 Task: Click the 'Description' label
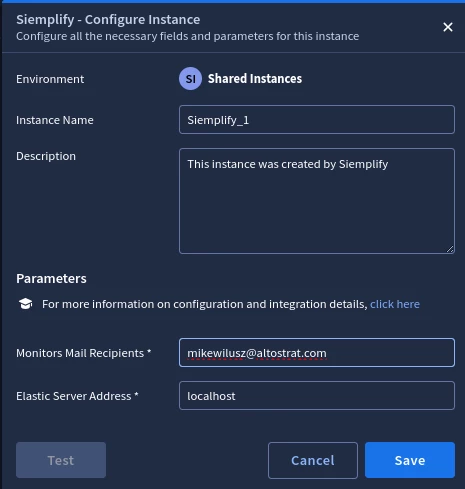pos(46,156)
